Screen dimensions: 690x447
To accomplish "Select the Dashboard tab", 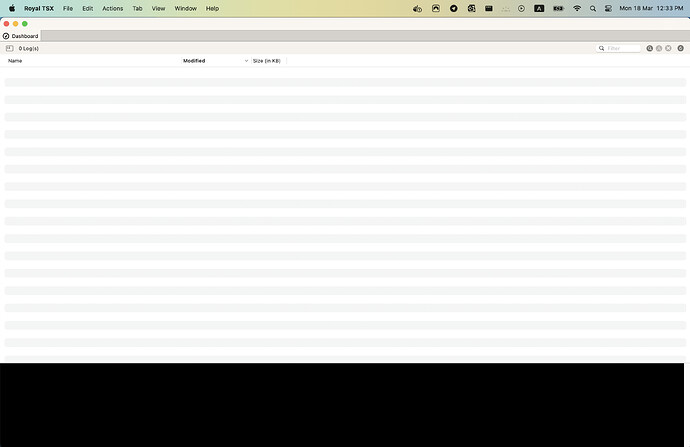I will coord(24,36).
